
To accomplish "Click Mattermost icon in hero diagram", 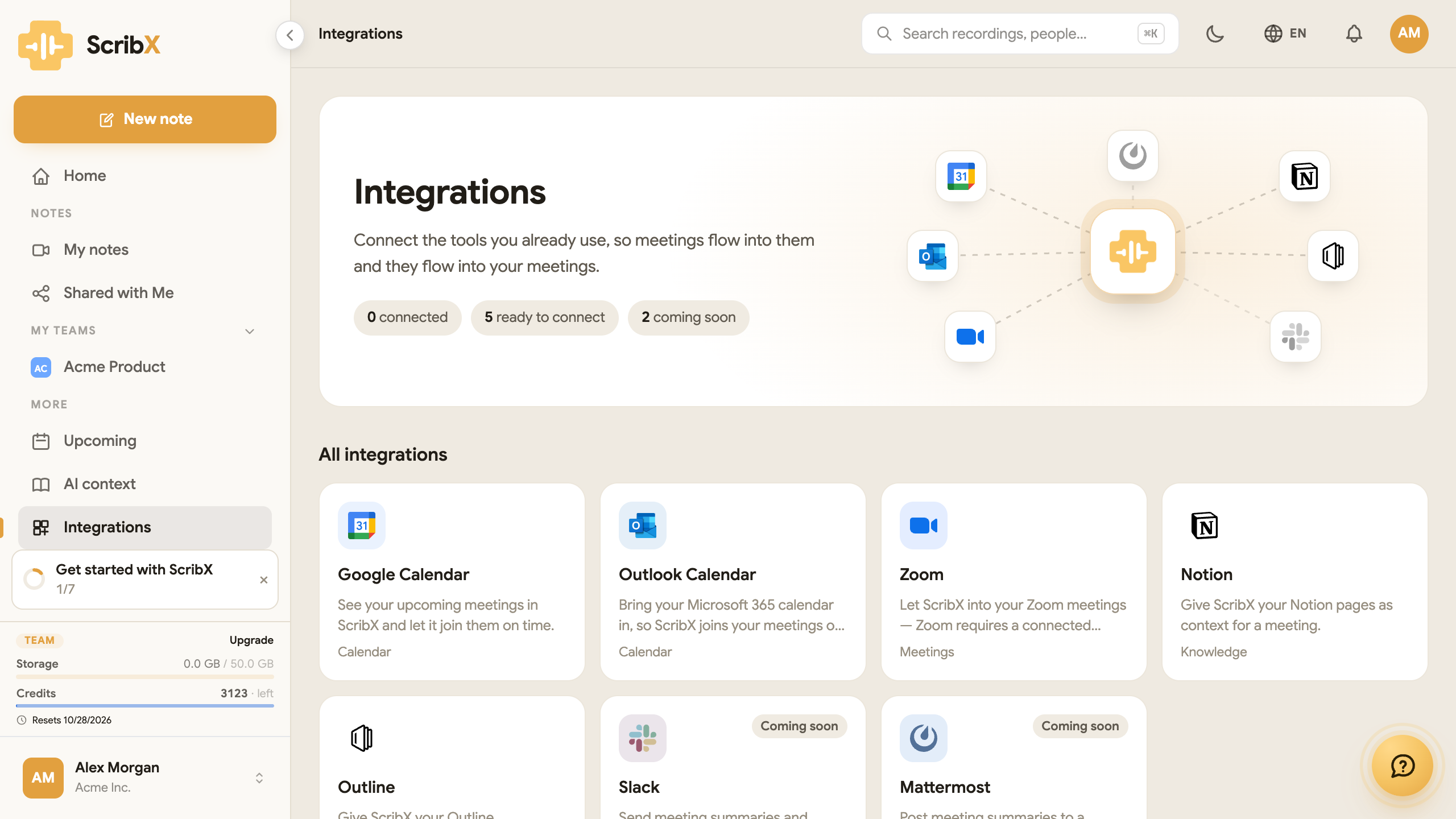I will coord(1132,156).
